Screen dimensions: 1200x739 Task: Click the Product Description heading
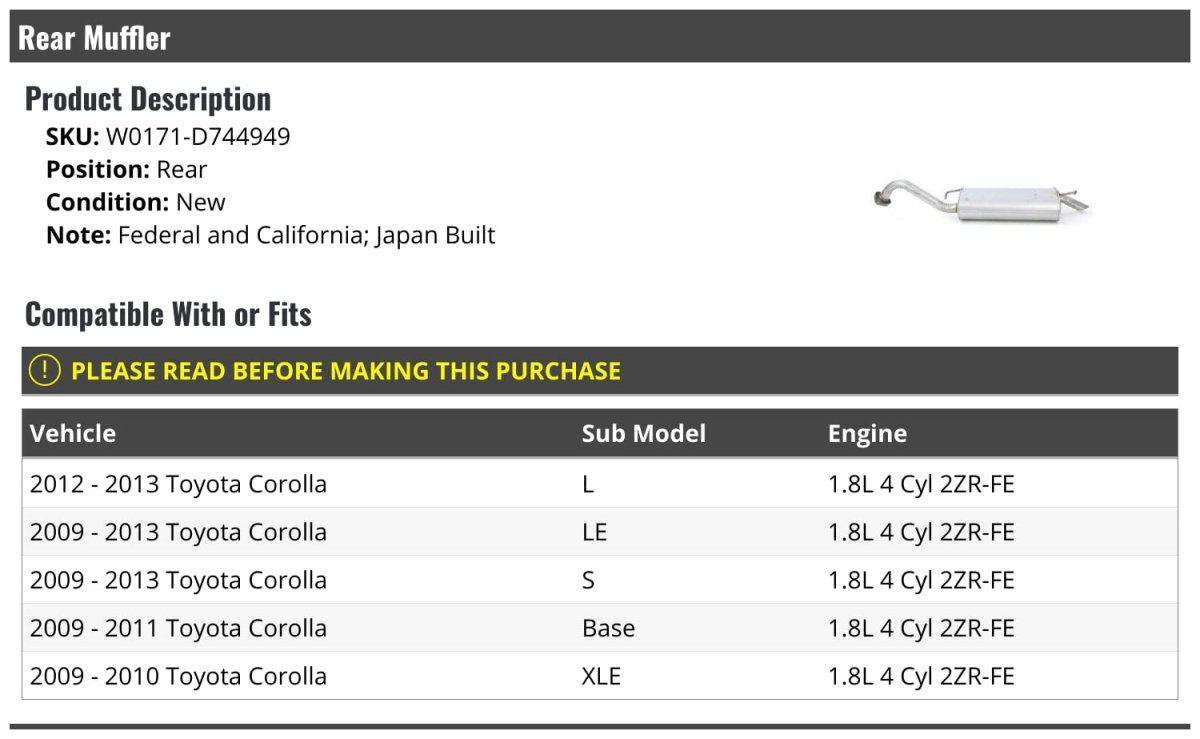(148, 99)
